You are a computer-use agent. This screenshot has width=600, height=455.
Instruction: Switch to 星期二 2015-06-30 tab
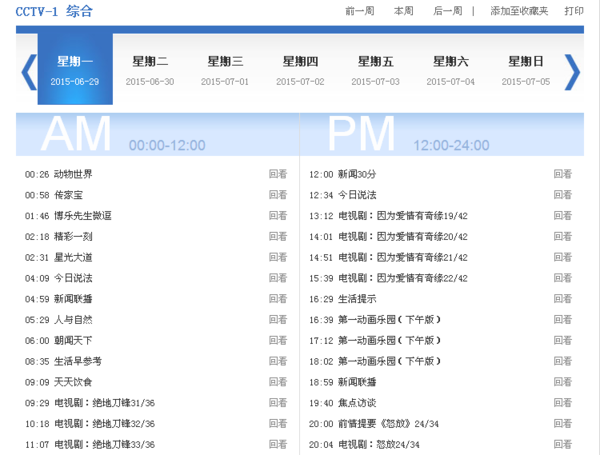(x=150, y=71)
